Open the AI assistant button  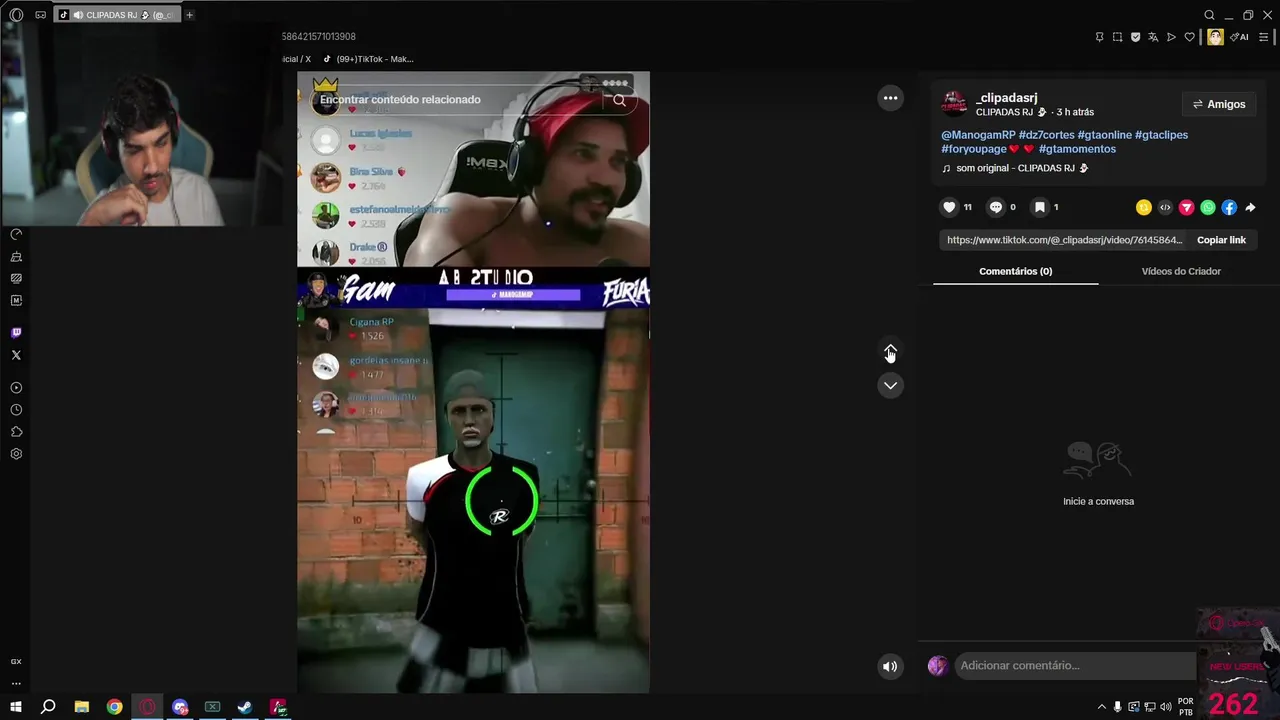tap(1240, 37)
